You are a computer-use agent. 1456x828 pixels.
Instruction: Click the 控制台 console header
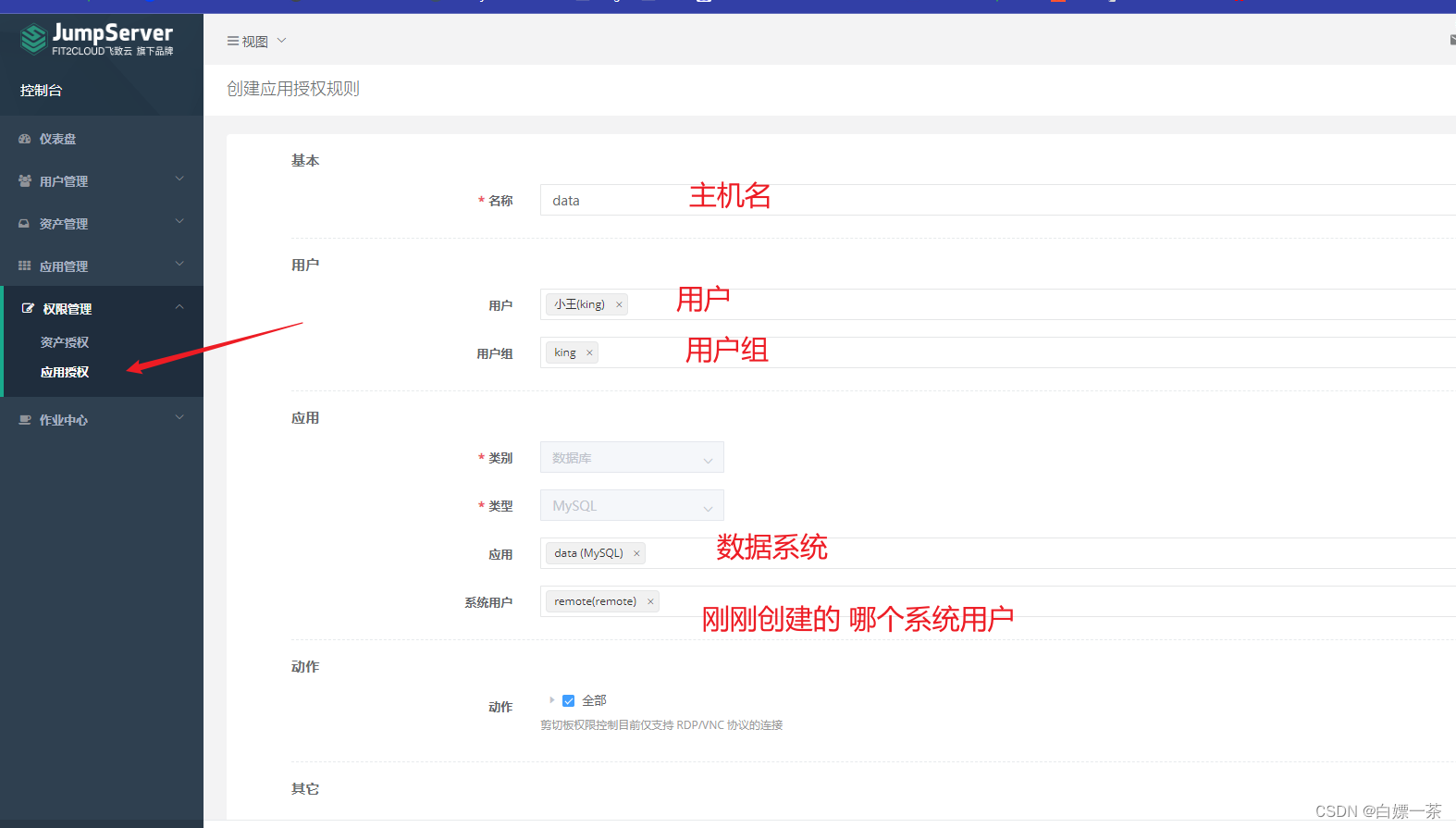[x=42, y=91]
